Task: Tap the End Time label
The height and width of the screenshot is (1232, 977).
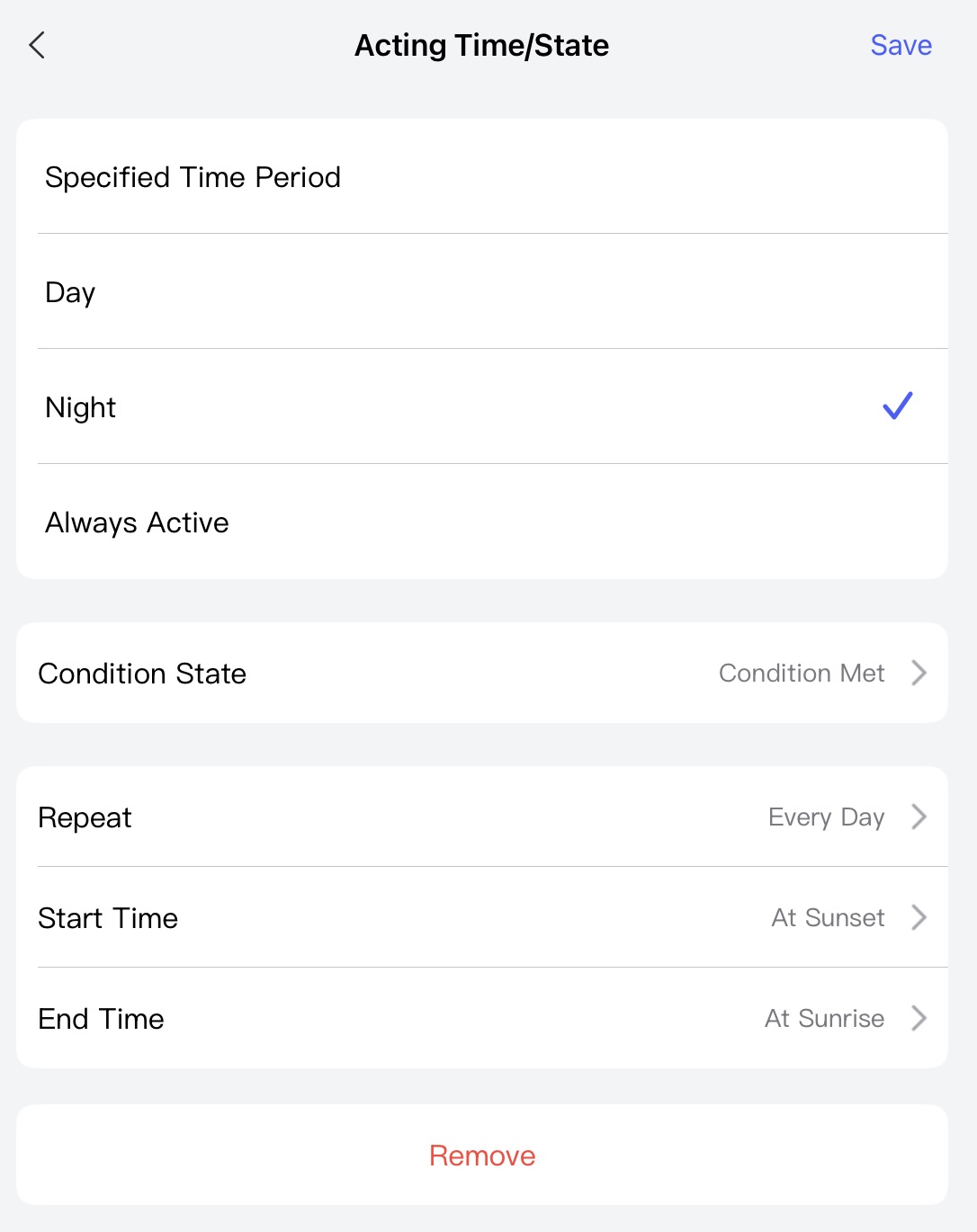Action: pyautogui.click(x=102, y=1019)
